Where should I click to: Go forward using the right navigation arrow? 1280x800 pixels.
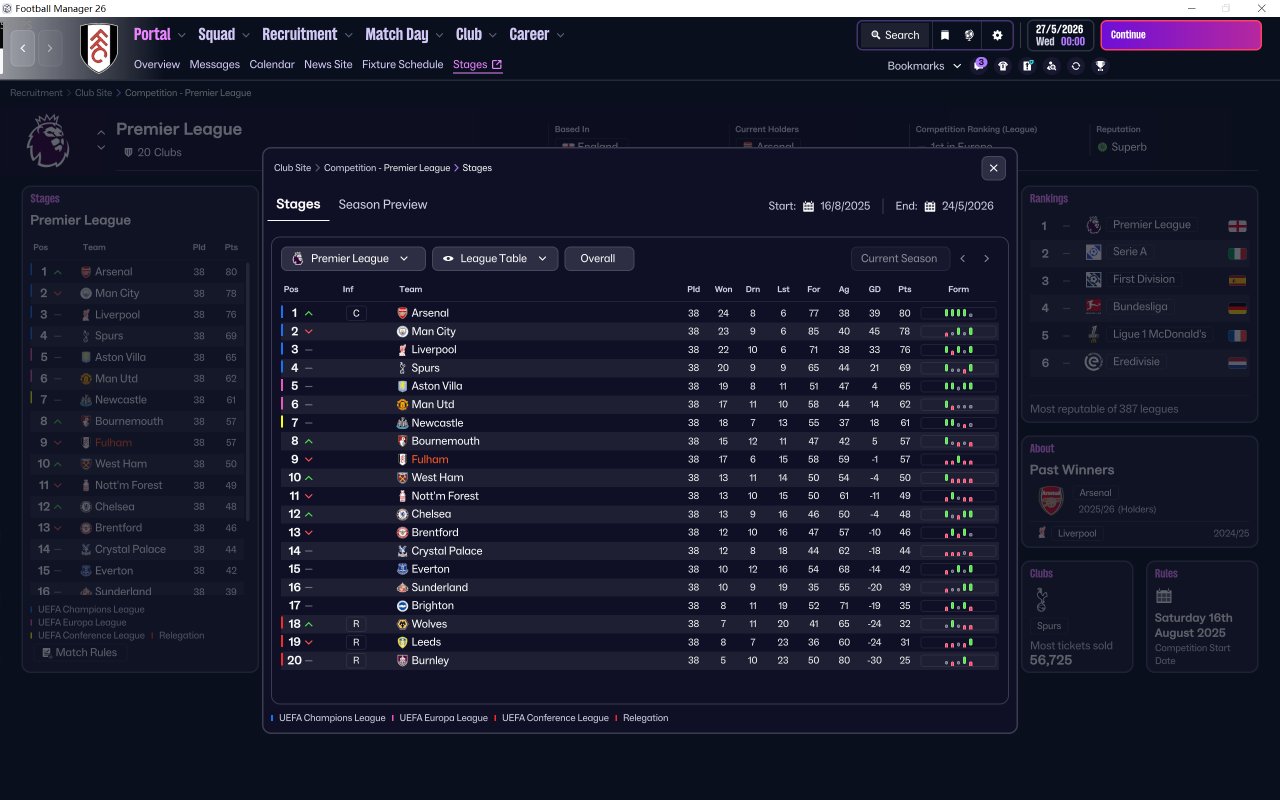tap(50, 48)
